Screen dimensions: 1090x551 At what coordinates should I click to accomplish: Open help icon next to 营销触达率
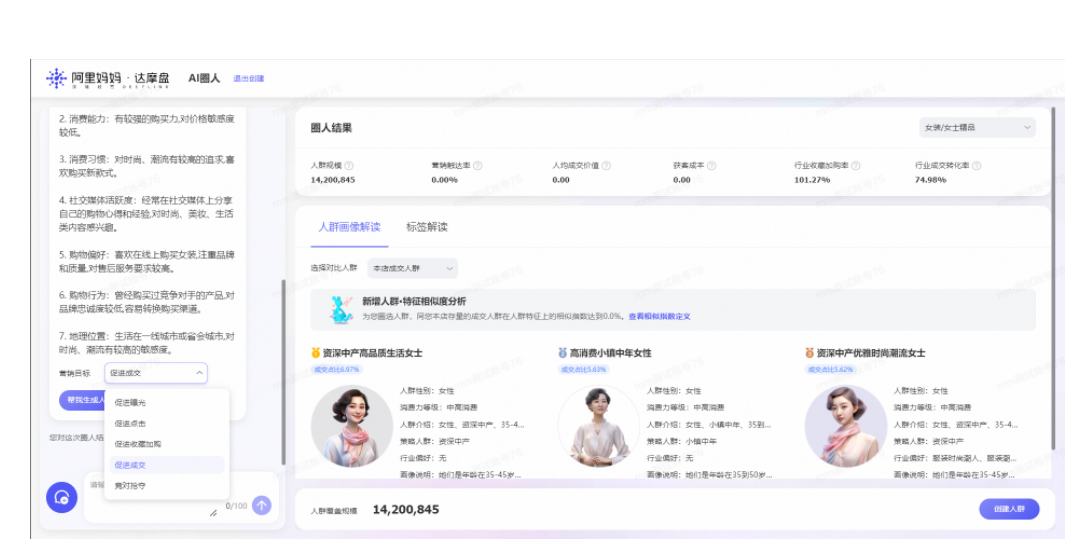pyautogui.click(x=478, y=165)
